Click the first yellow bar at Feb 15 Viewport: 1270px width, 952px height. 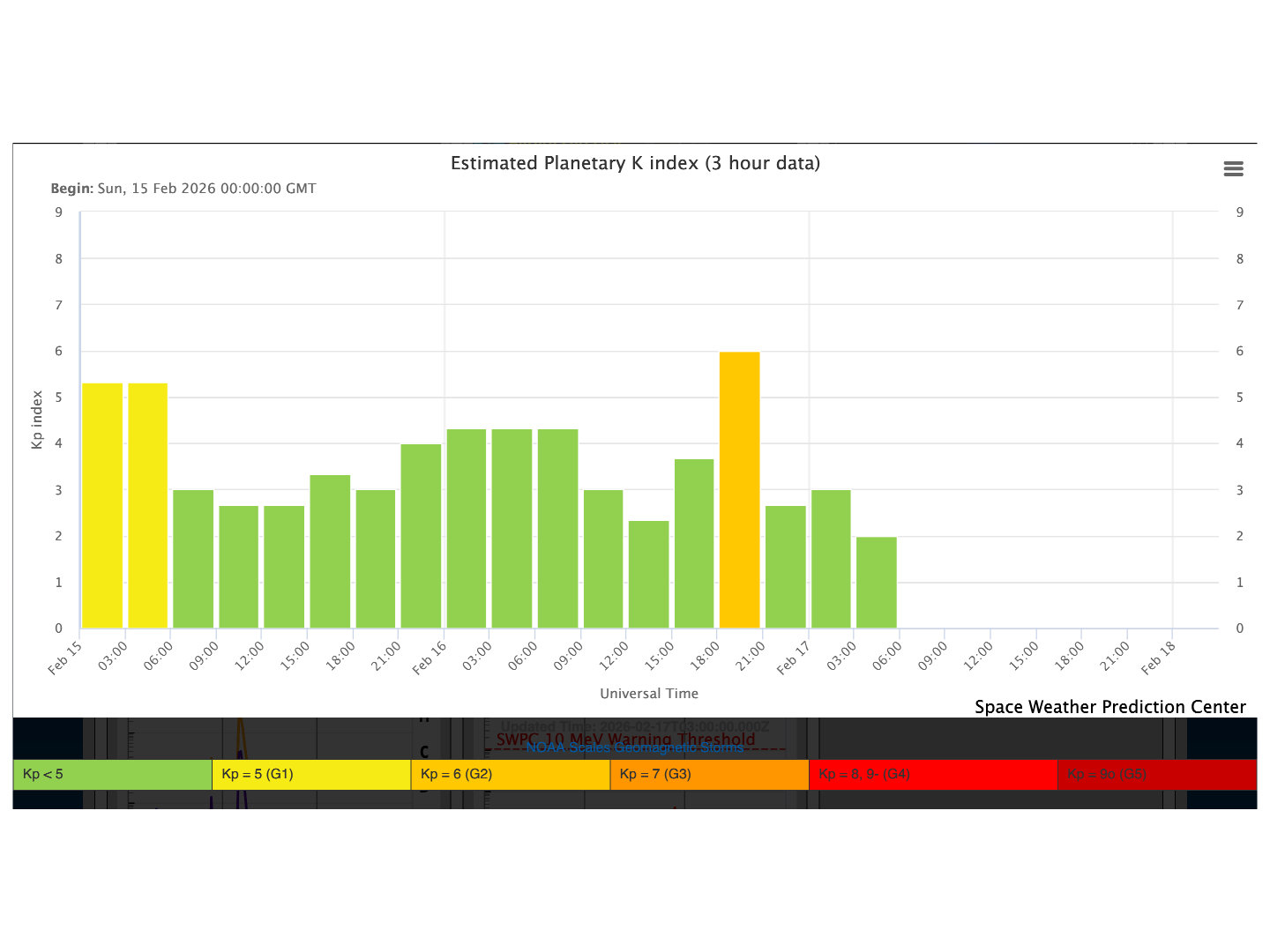102,506
